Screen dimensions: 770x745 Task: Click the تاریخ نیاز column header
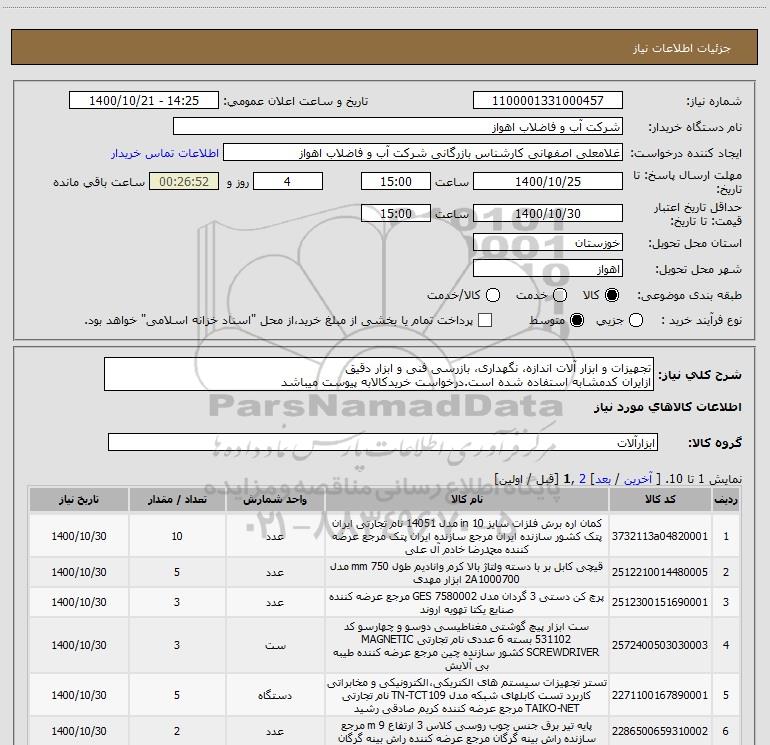click(79, 499)
